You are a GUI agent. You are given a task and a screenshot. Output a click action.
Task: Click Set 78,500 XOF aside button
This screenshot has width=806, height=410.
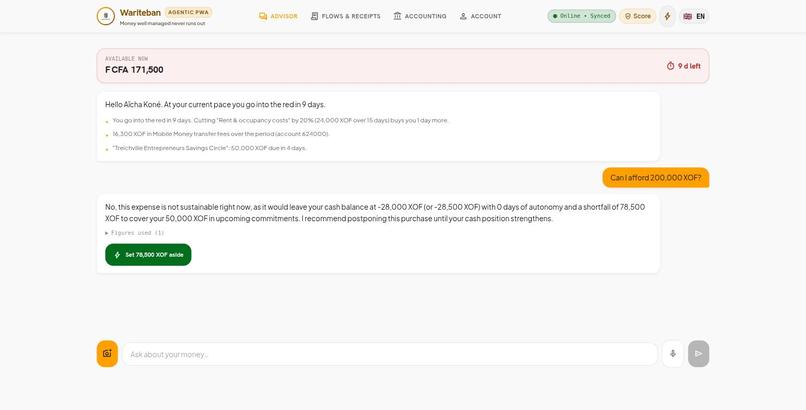point(148,255)
